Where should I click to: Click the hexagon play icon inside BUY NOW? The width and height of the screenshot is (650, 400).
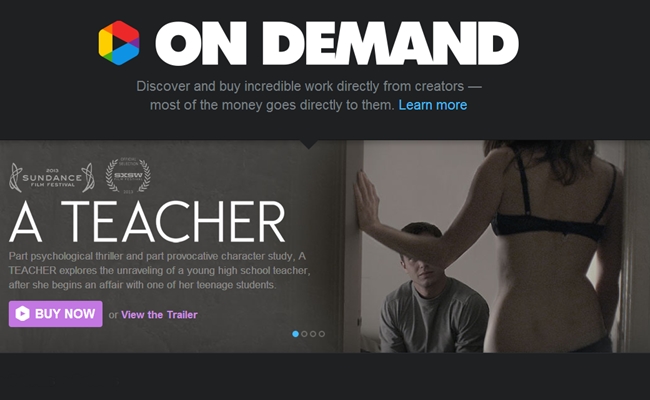22,314
